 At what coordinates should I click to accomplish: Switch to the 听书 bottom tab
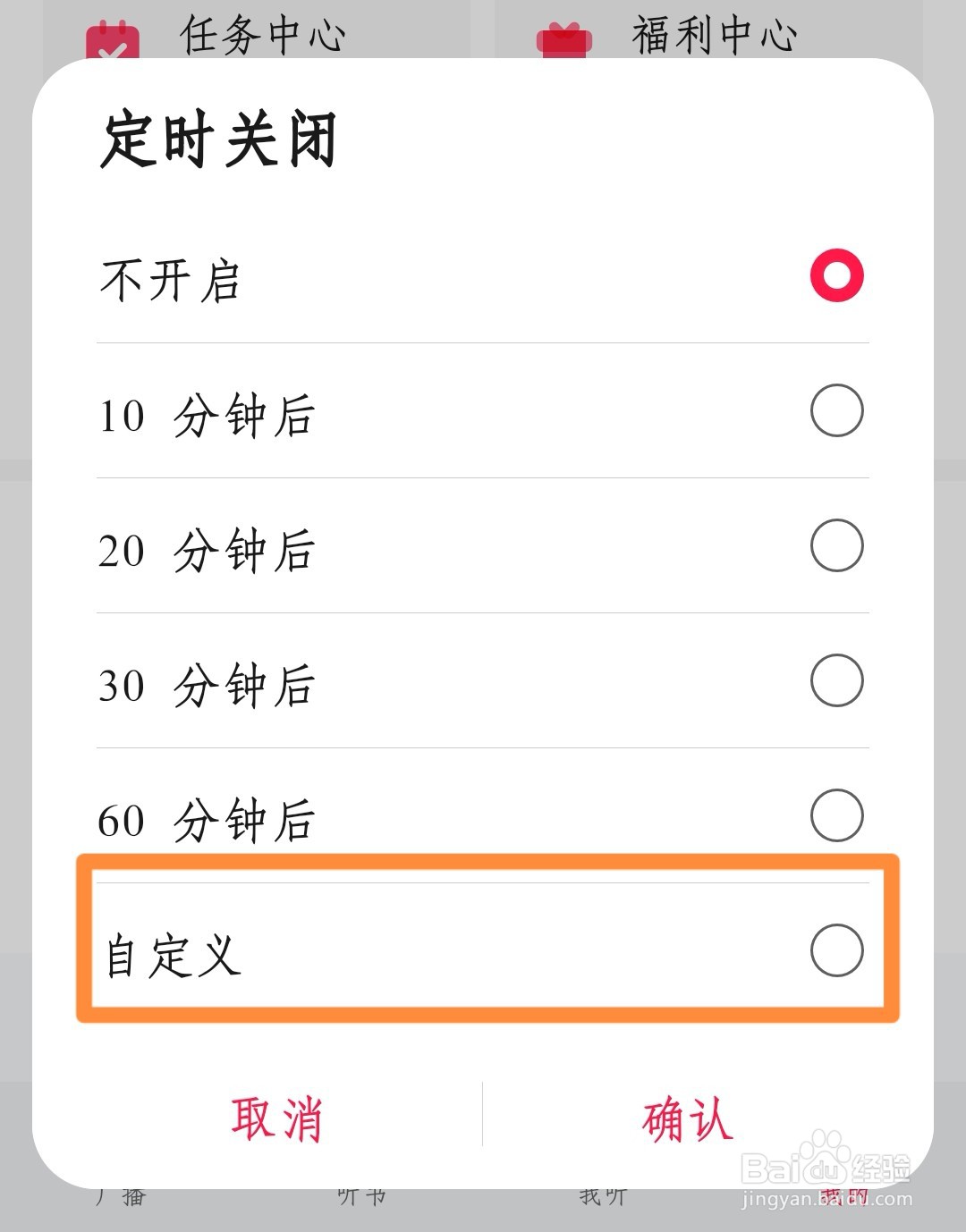pyautogui.click(x=362, y=1196)
